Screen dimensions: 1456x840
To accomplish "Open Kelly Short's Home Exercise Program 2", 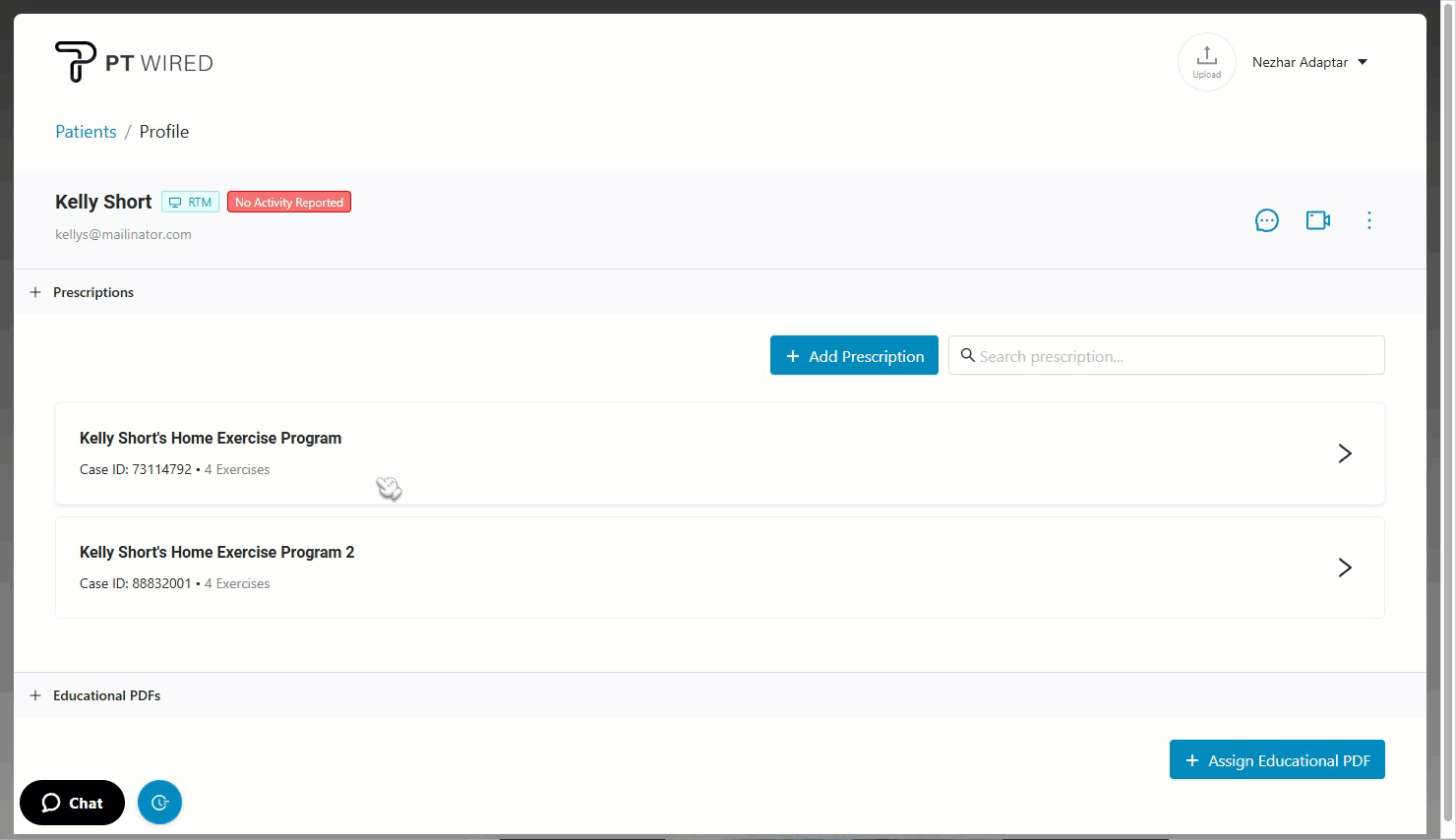I will click(1345, 568).
